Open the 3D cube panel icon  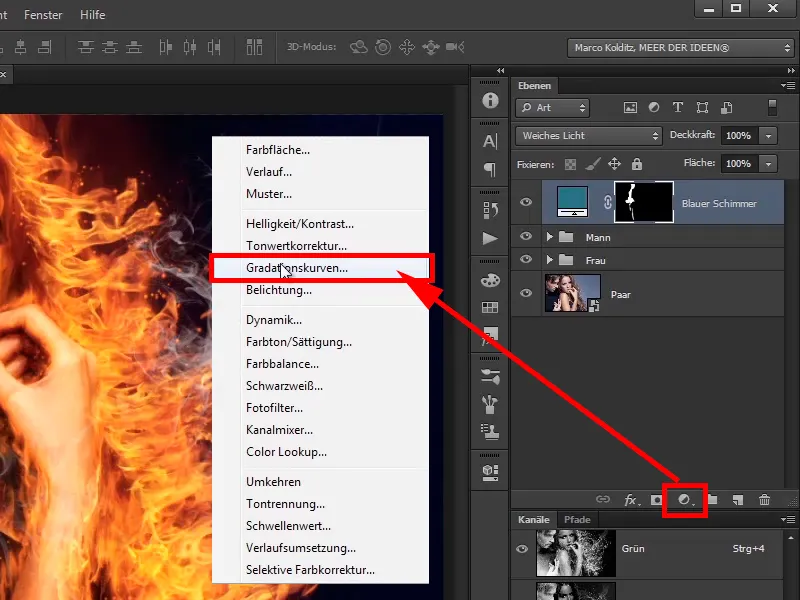[x=490, y=472]
